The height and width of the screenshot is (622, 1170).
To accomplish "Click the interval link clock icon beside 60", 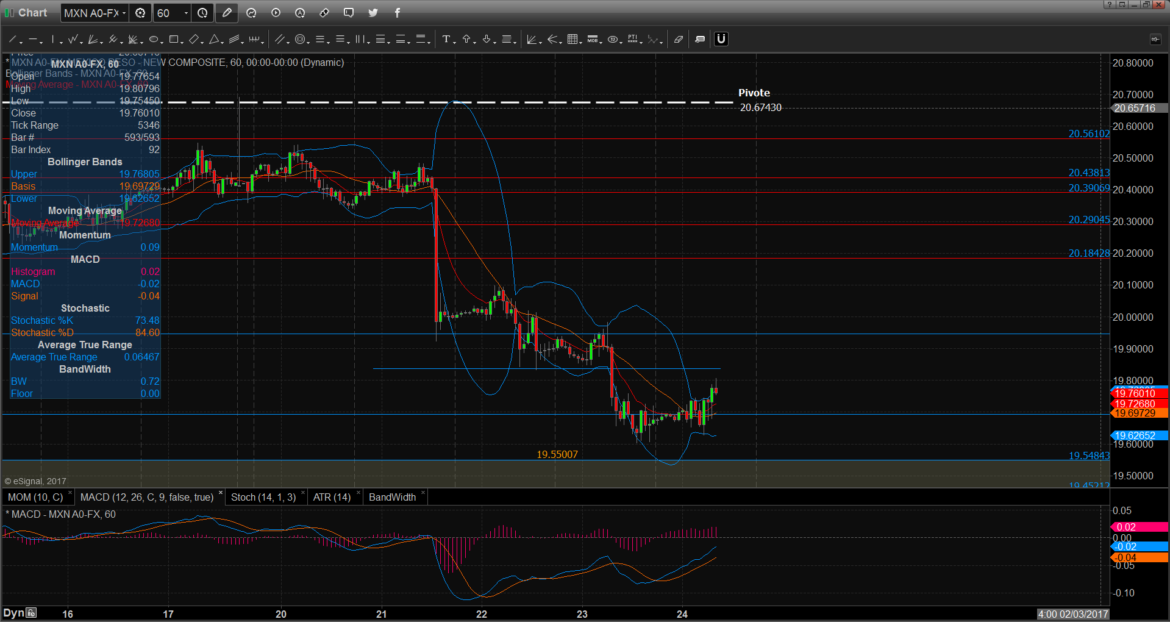I will (x=203, y=13).
